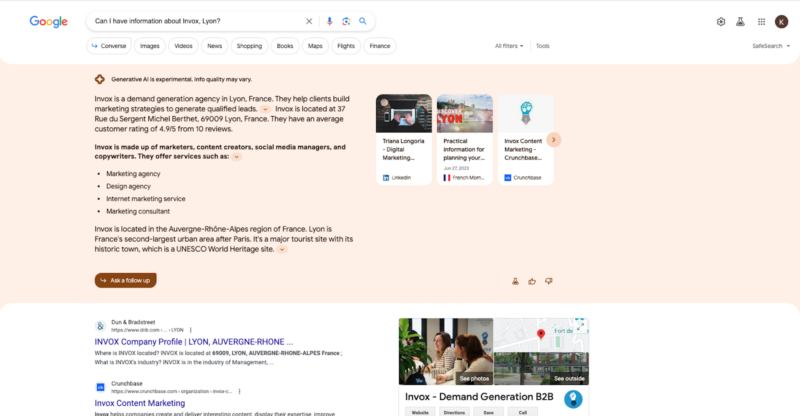Expand the map in knowledge panel

pos(580,325)
